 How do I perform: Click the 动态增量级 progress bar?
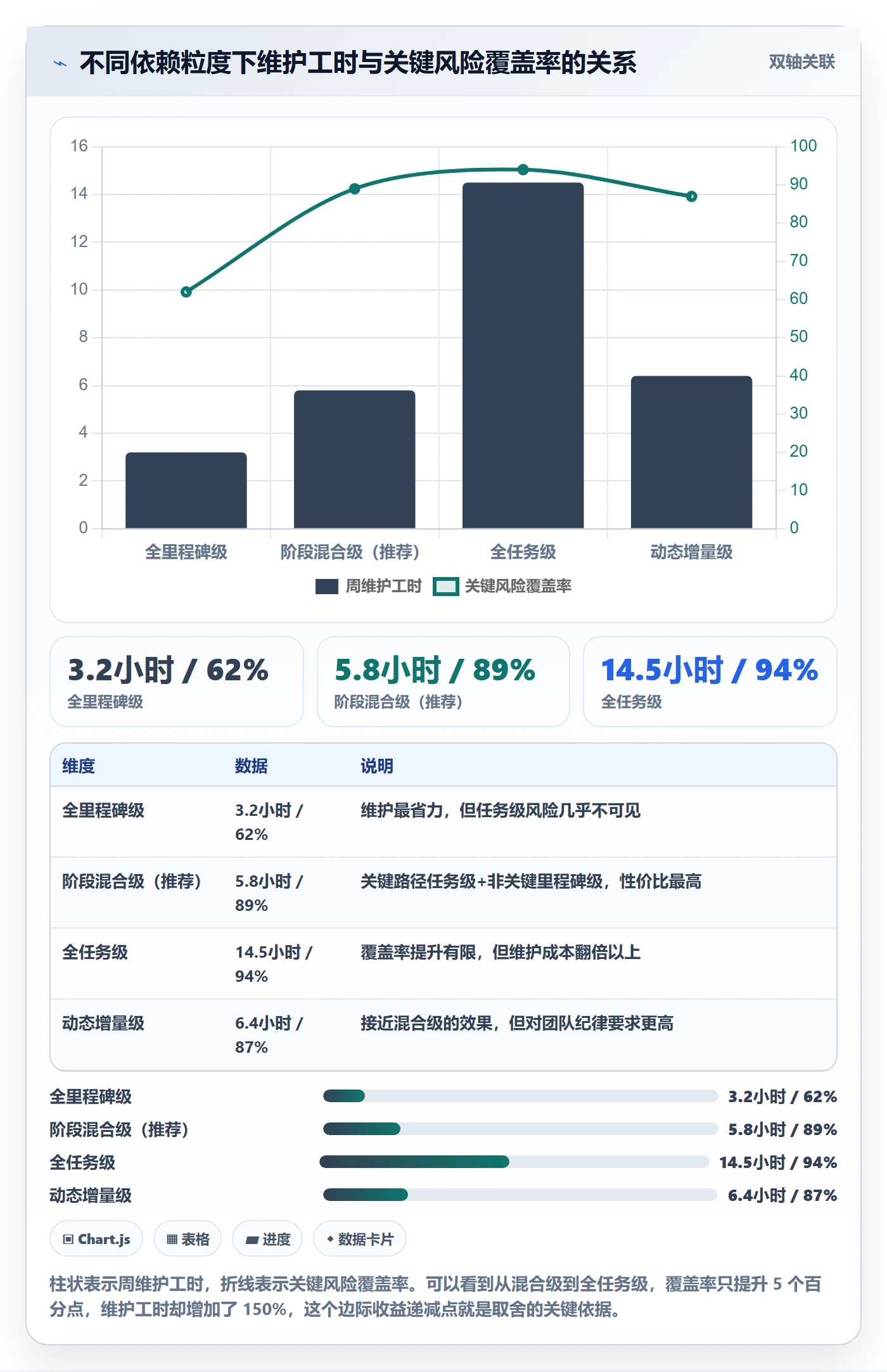pyautogui.click(x=520, y=1195)
